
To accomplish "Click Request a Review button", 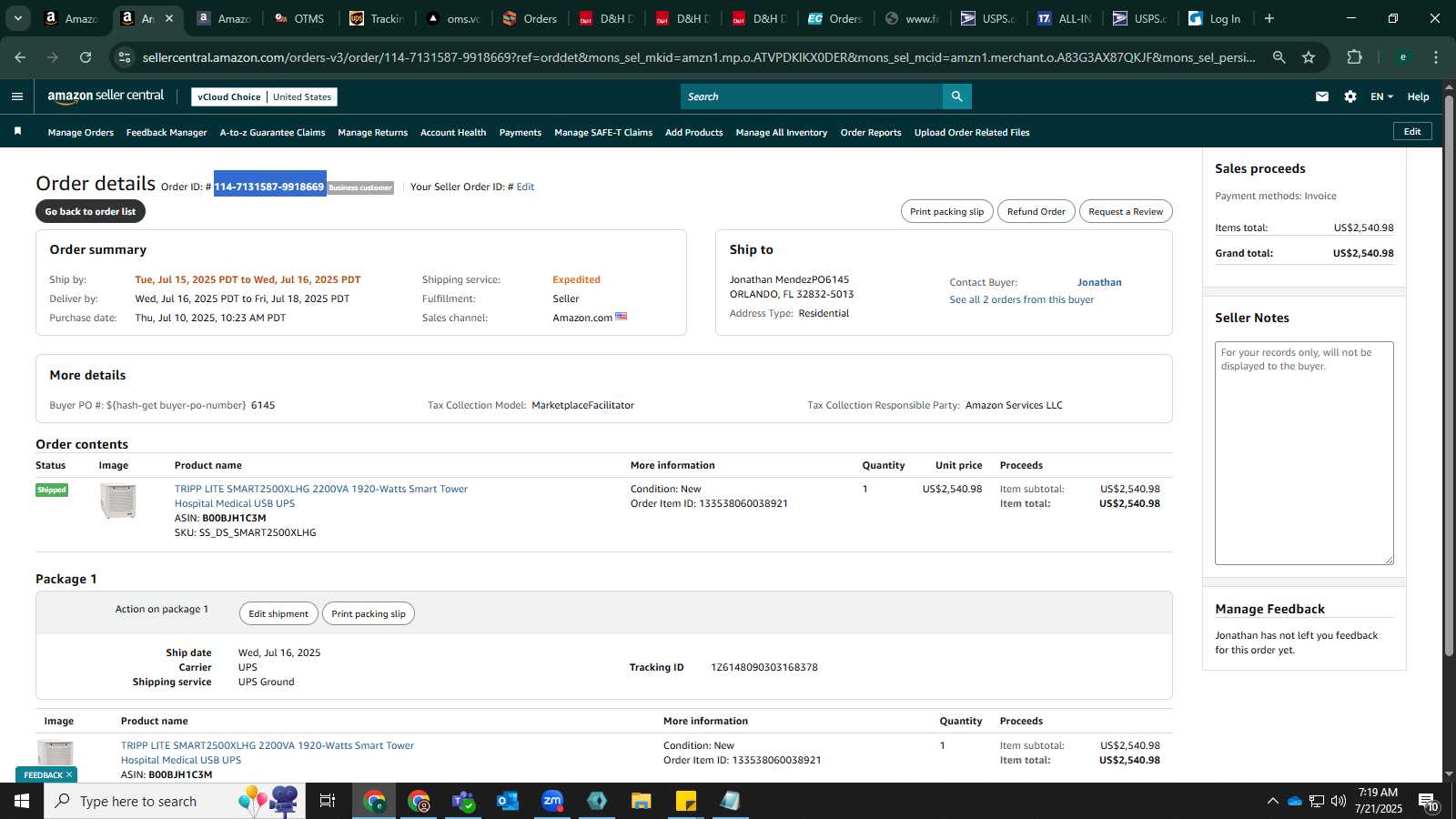I will click(1126, 211).
